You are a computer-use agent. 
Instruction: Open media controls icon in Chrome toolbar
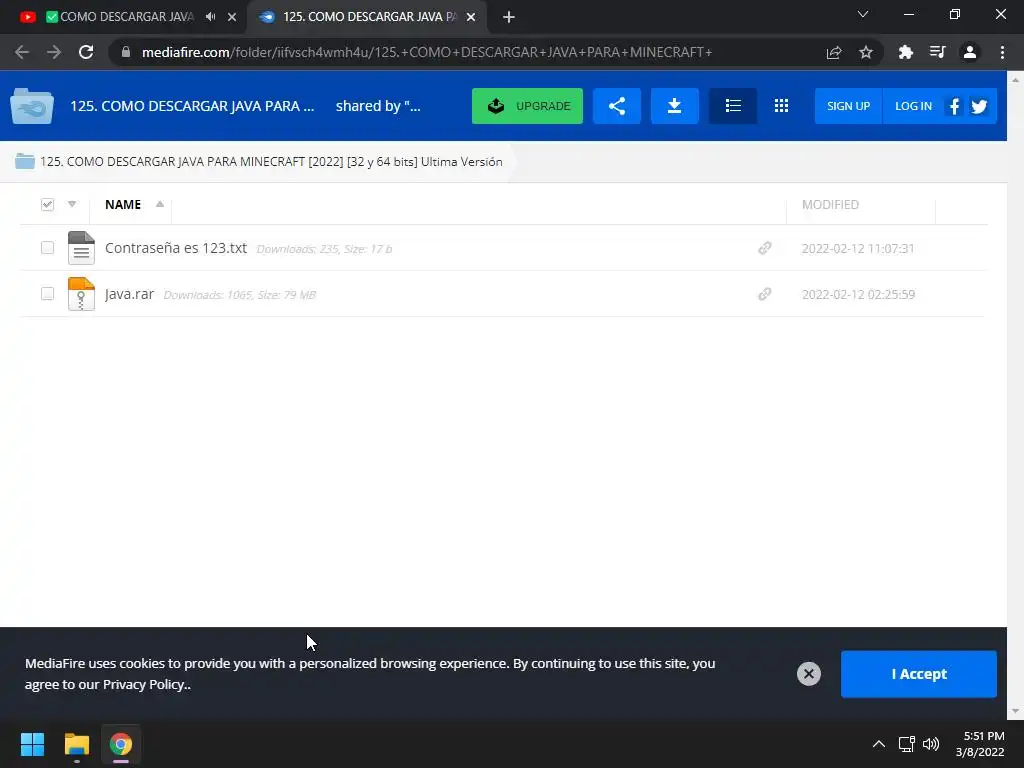tap(937, 52)
